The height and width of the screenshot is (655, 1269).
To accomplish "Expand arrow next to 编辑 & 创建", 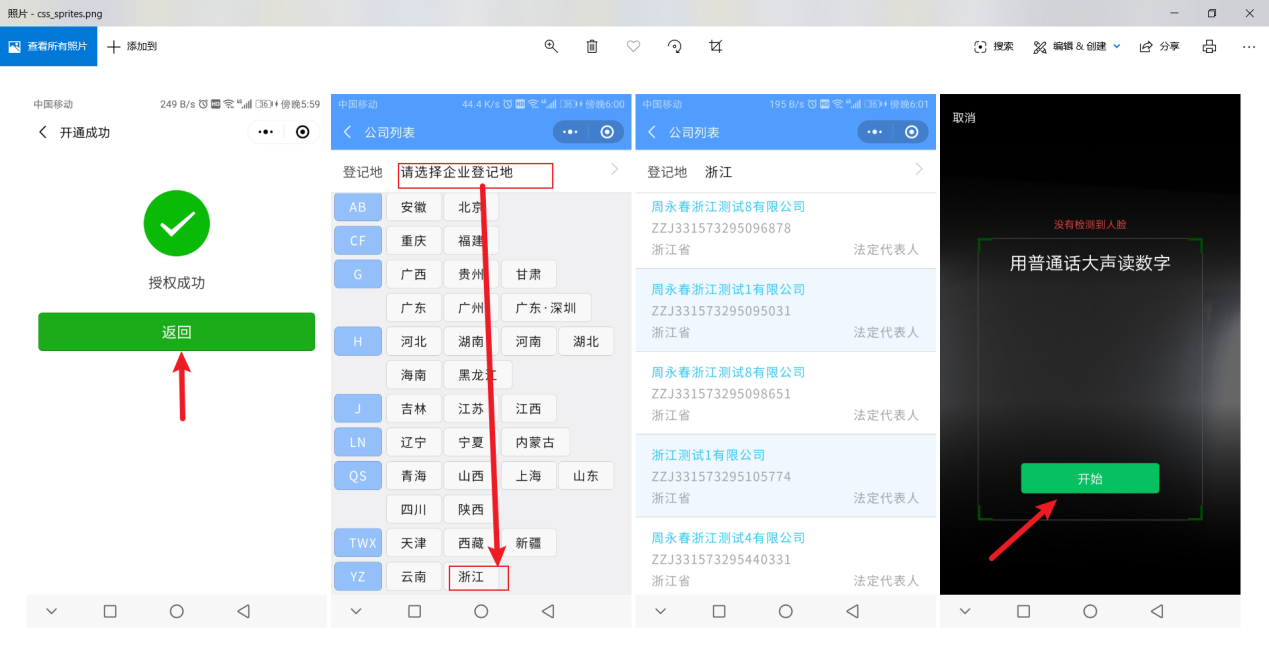I will tap(1117, 46).
